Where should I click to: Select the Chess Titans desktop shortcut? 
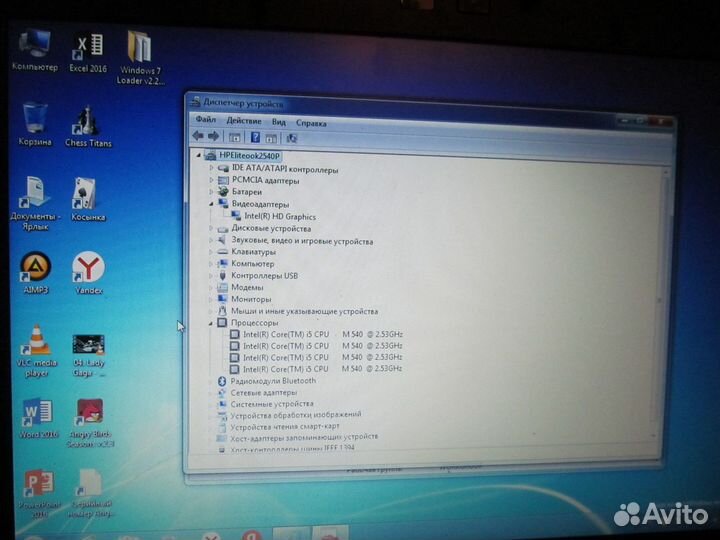tap(88, 126)
